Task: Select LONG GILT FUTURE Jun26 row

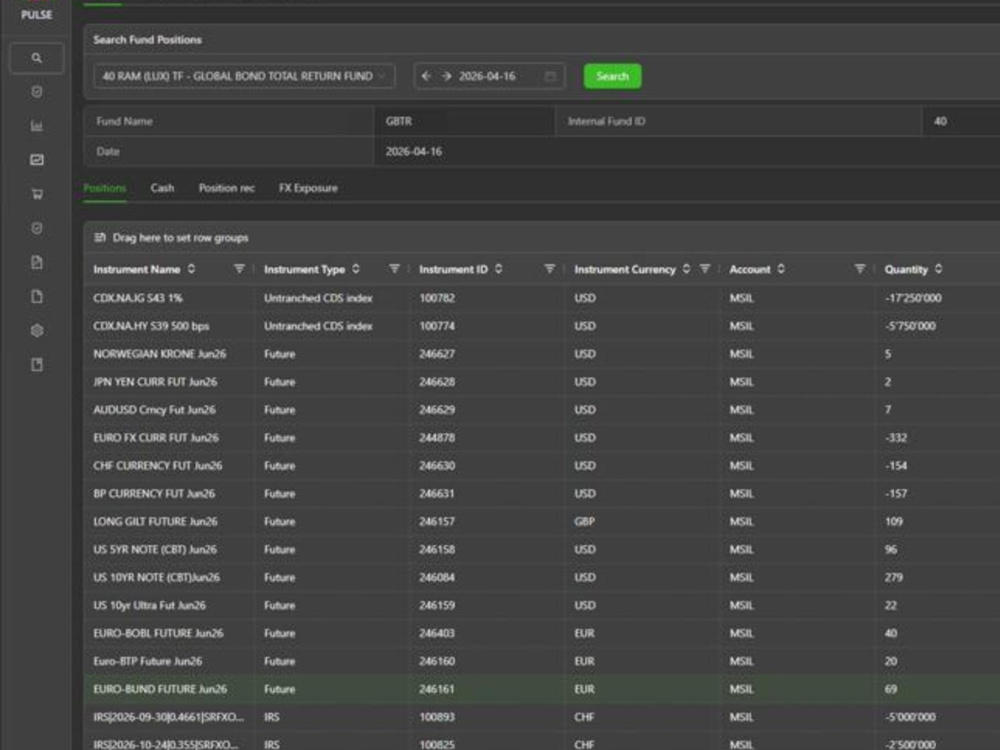Action: (x=541, y=522)
